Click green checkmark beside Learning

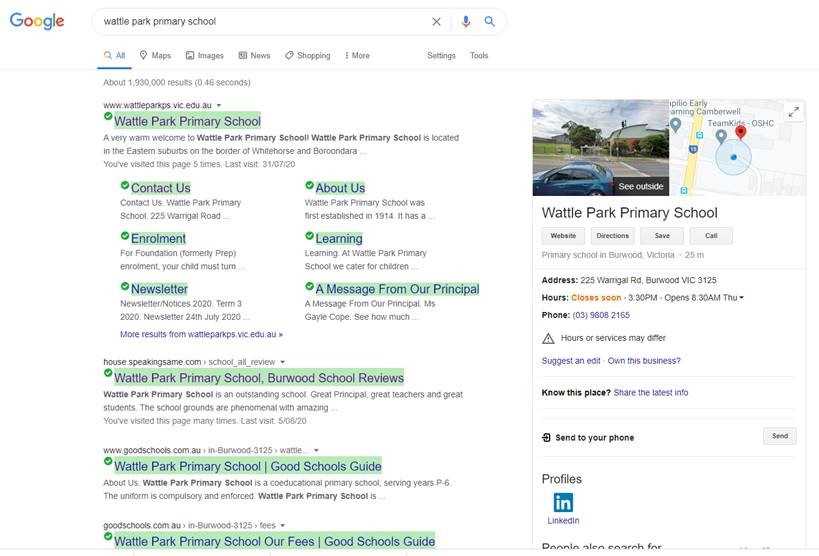point(309,236)
